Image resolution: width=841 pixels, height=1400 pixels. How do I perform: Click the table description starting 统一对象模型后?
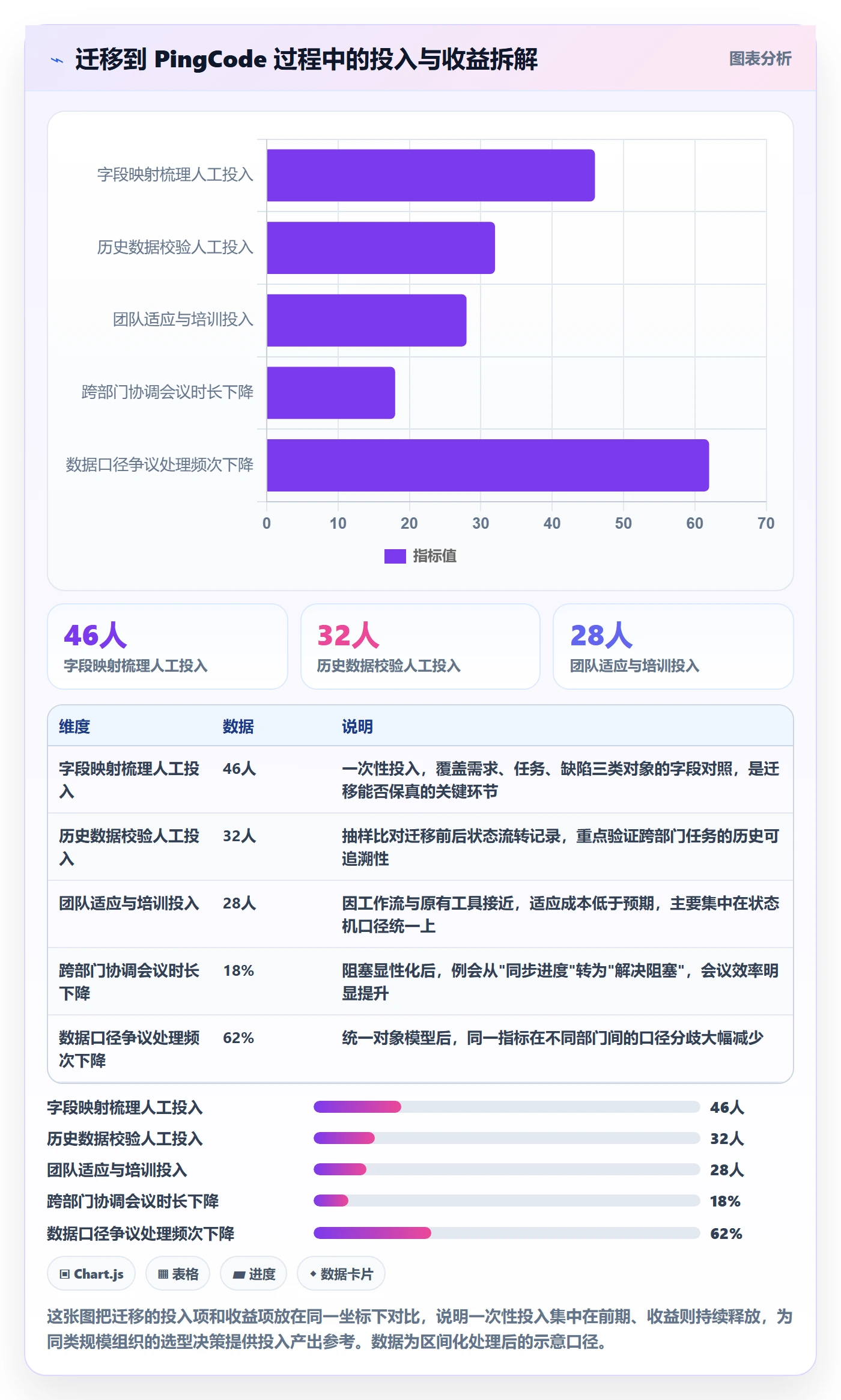(553, 1038)
